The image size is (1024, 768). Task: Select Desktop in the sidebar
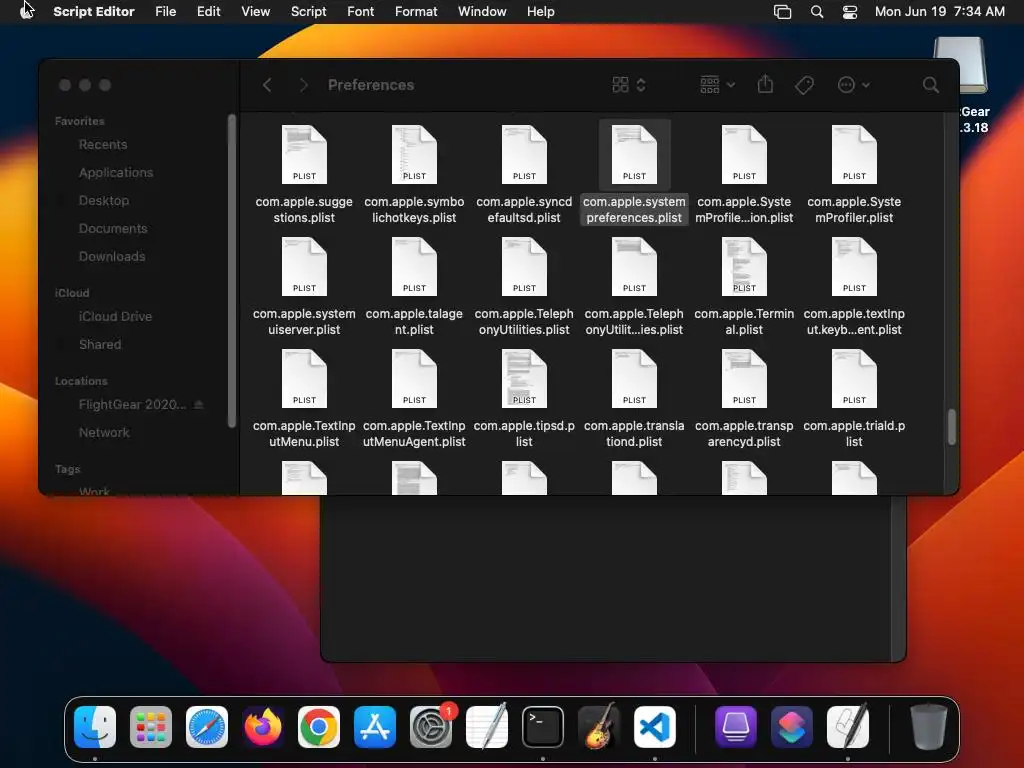coord(104,200)
